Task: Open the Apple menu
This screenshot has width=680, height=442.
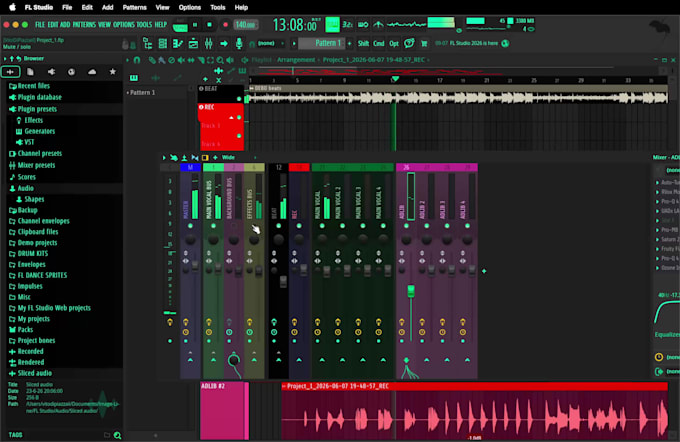Action: click(12, 7)
